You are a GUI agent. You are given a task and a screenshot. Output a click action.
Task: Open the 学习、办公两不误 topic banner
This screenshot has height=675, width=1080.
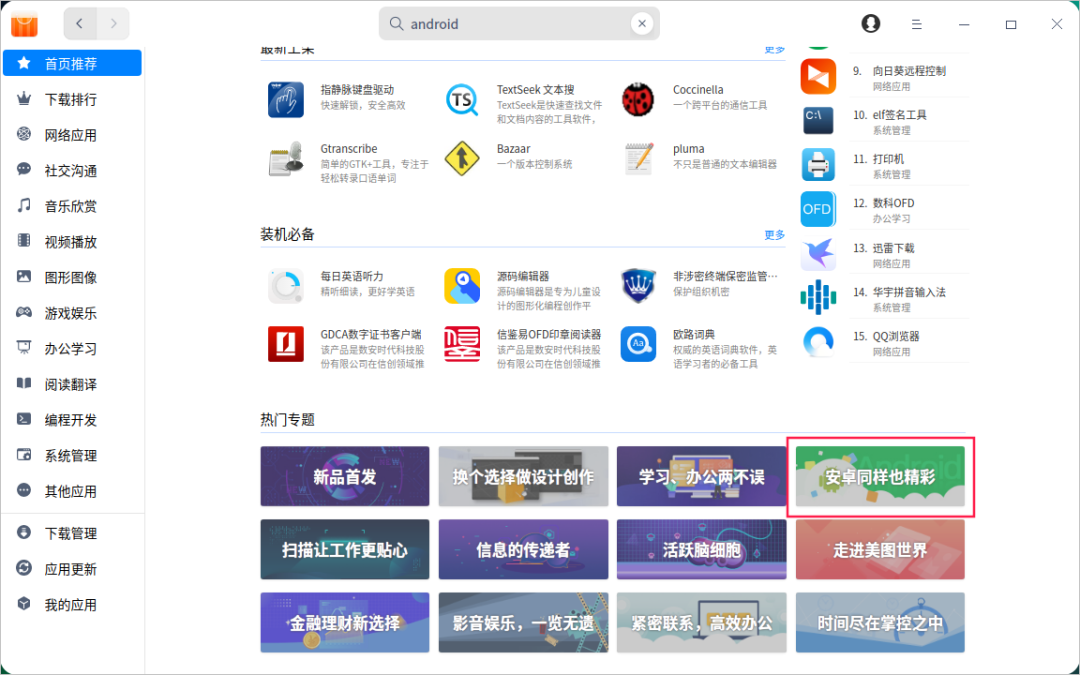(701, 476)
